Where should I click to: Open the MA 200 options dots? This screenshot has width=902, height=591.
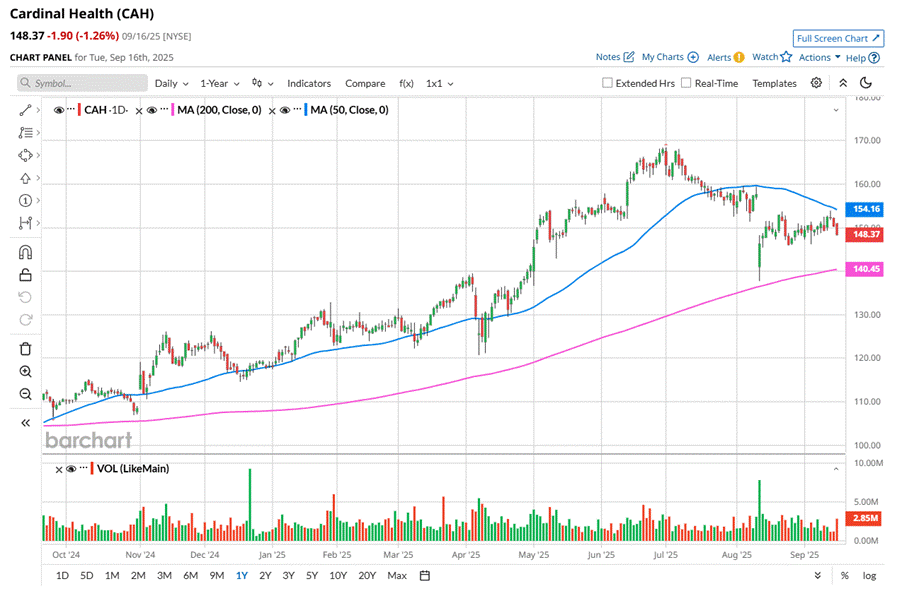pos(165,109)
